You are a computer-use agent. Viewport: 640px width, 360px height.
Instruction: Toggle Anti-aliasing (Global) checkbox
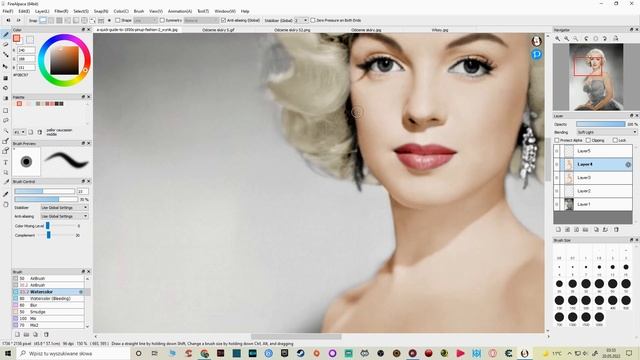223,20
